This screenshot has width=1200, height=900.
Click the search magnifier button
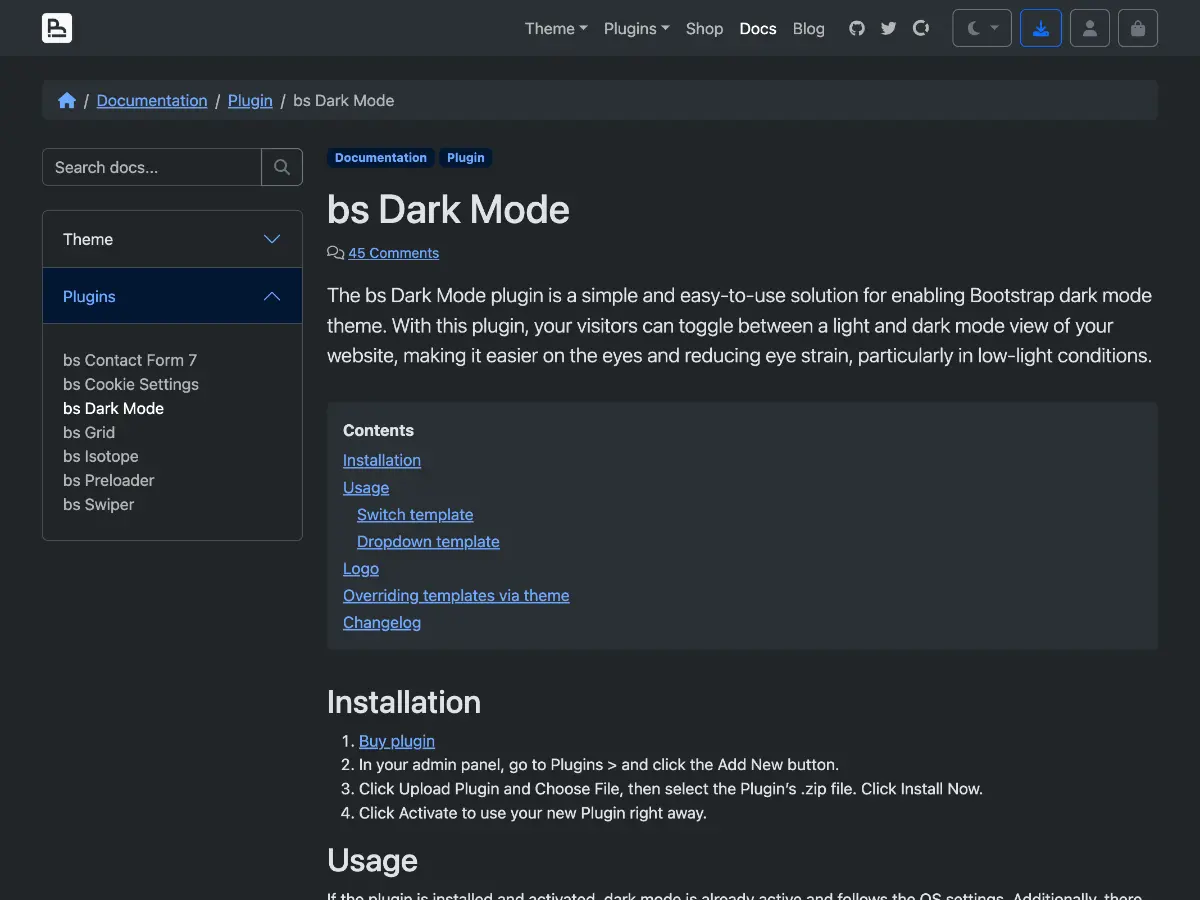pos(282,167)
